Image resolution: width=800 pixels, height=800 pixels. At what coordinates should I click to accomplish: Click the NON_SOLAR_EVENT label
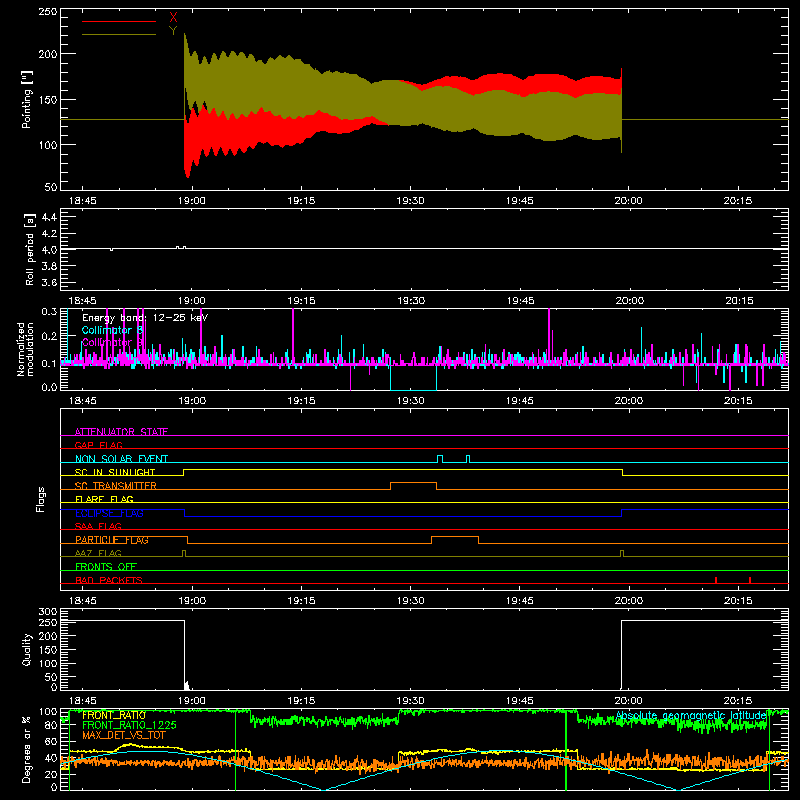point(121,459)
